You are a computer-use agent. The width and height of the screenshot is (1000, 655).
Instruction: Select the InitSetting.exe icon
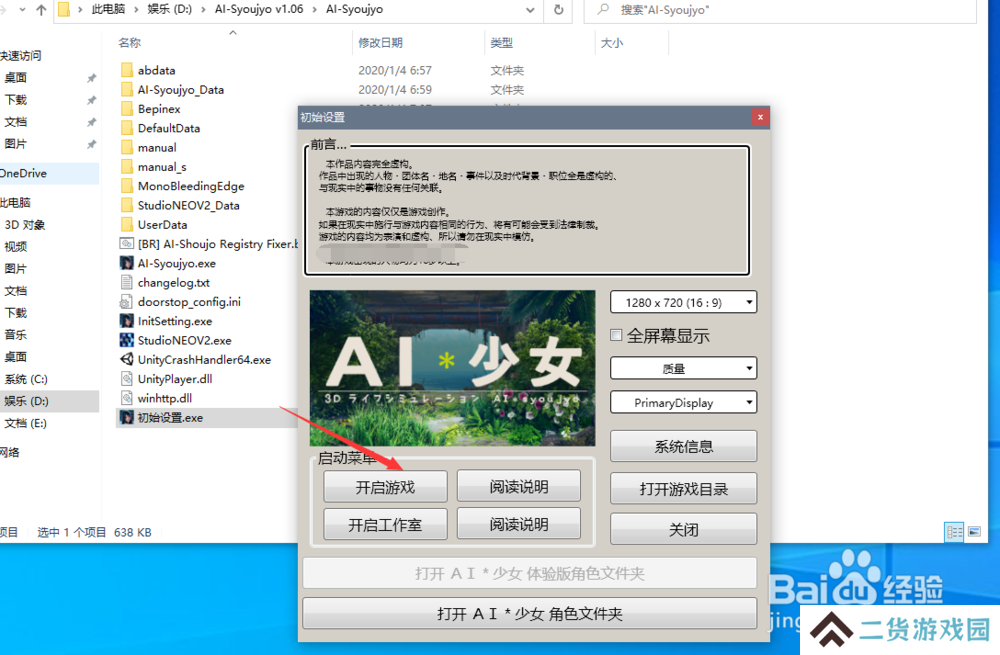tap(126, 321)
